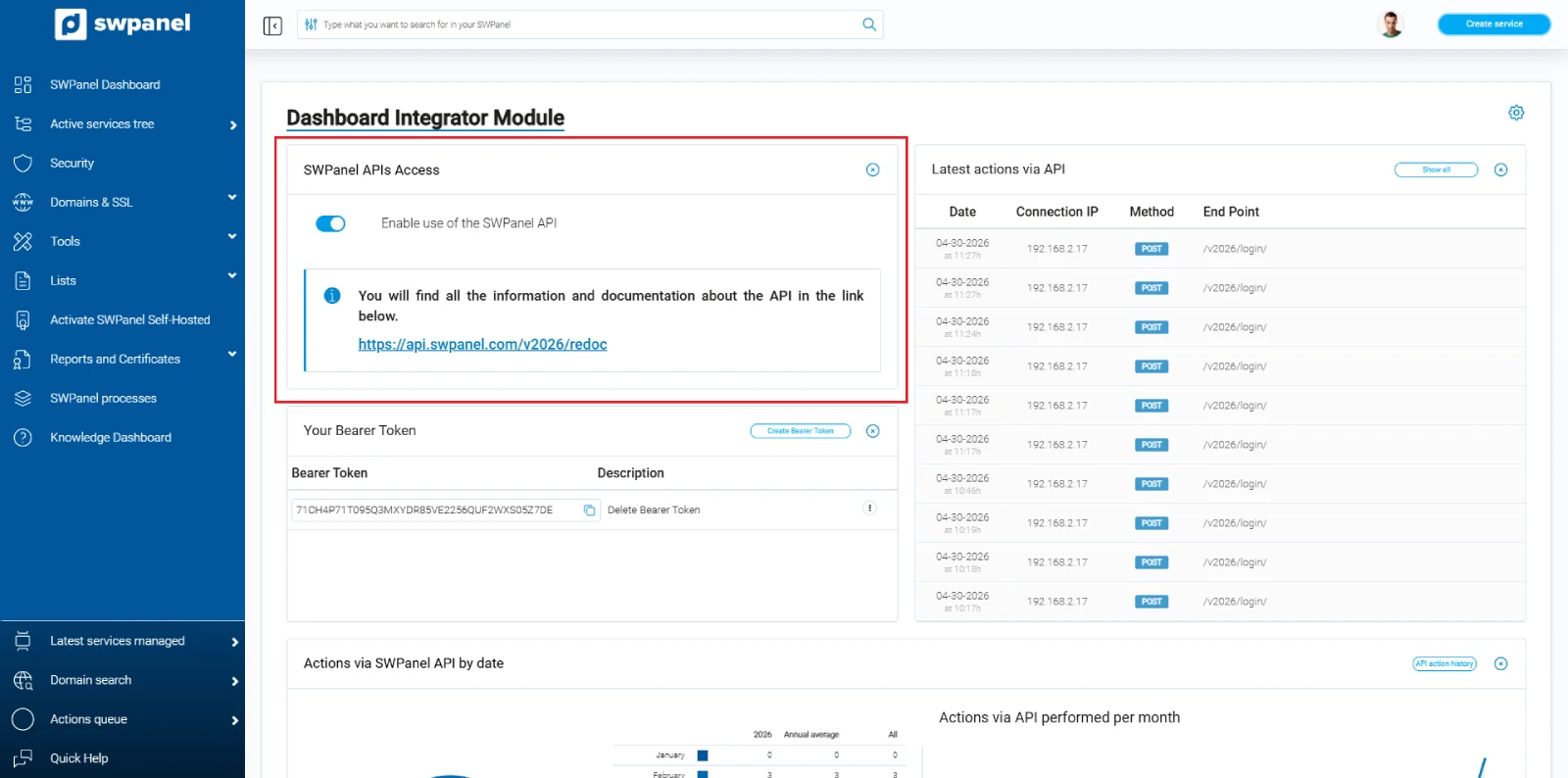This screenshot has height=778, width=1568.
Task: Click the Connection IP column header
Action: pos(1056,212)
